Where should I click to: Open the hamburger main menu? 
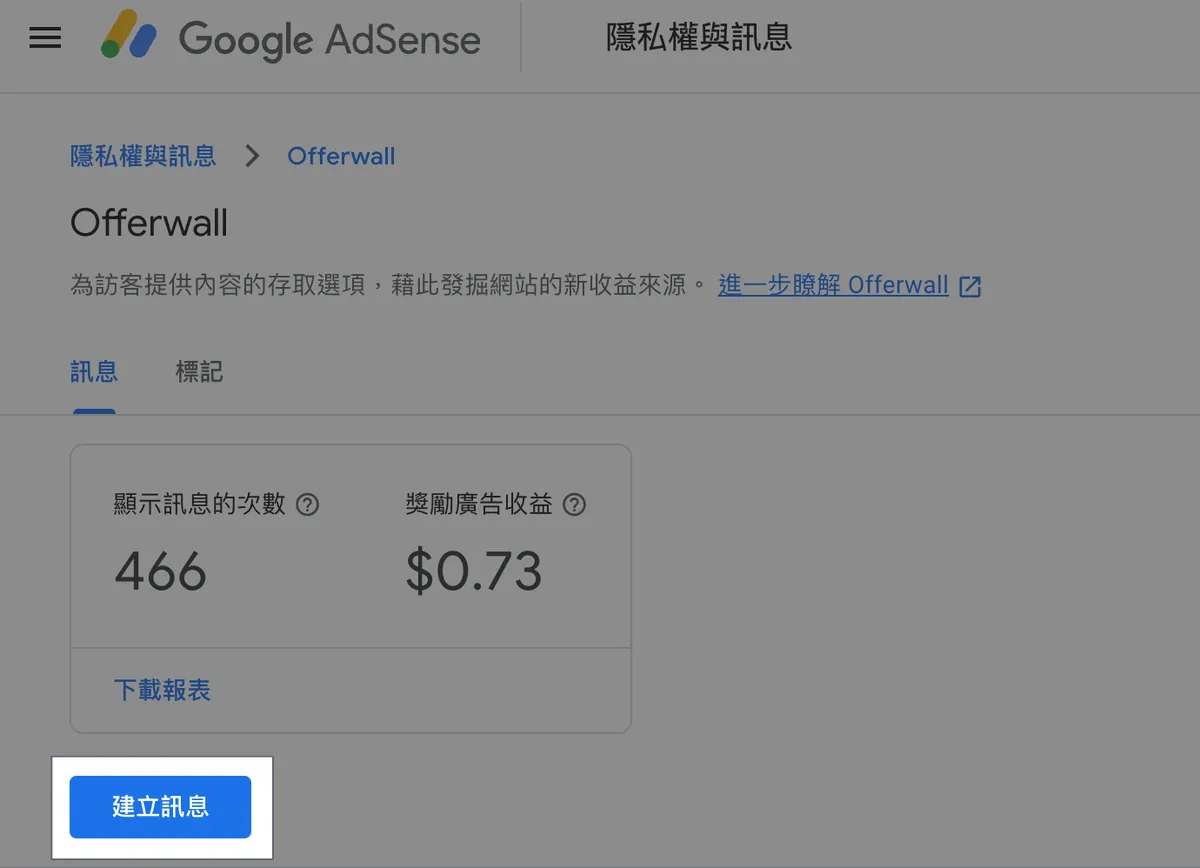[x=45, y=38]
